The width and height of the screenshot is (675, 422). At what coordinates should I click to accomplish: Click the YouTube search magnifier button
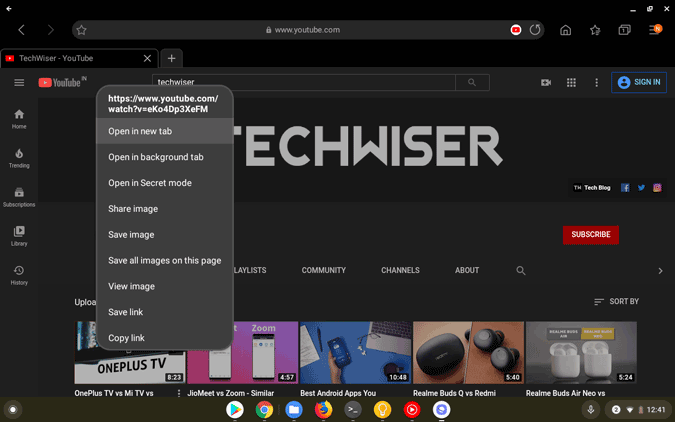pos(472,82)
